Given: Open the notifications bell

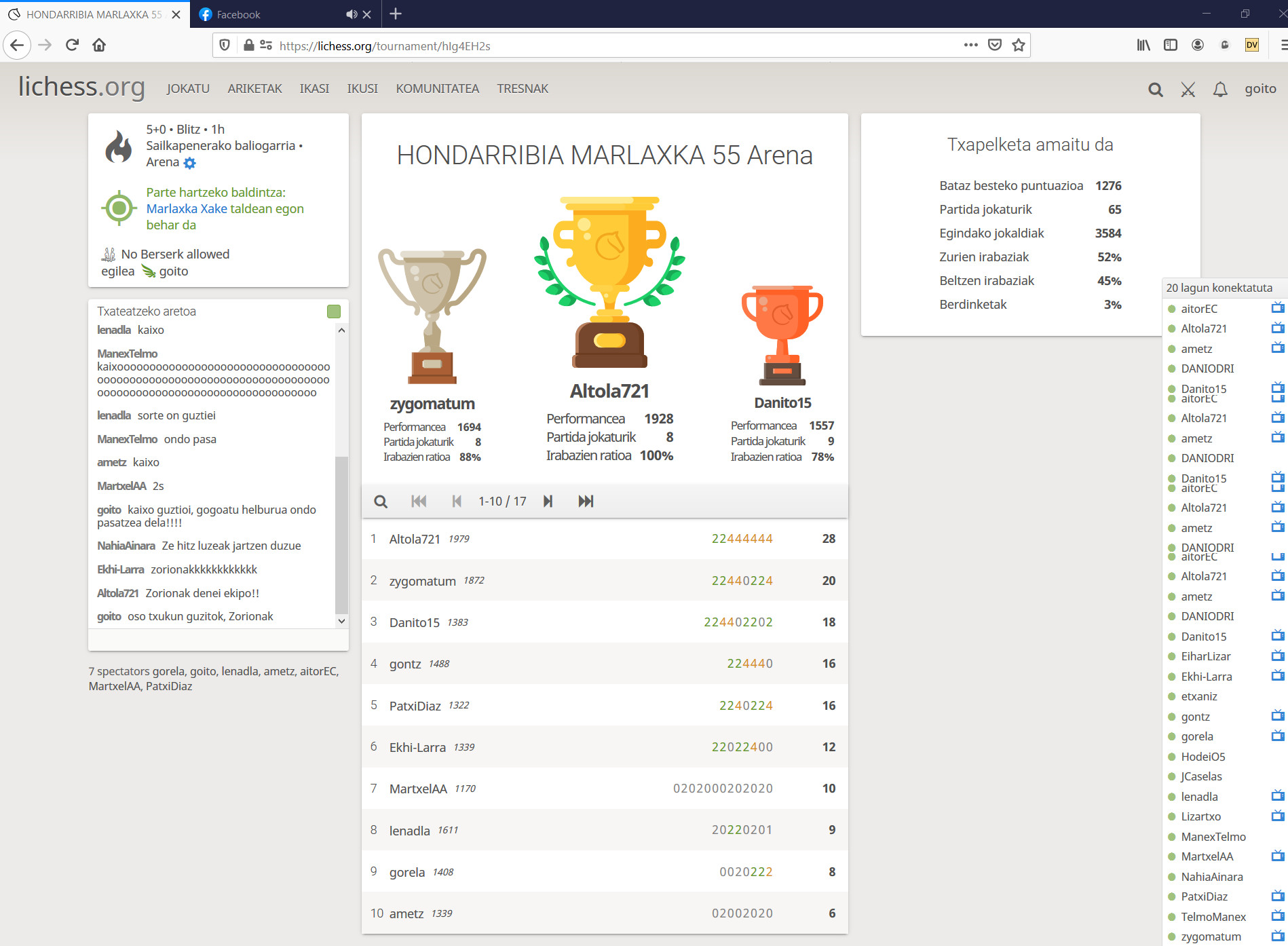Looking at the screenshot, I should click(1220, 90).
